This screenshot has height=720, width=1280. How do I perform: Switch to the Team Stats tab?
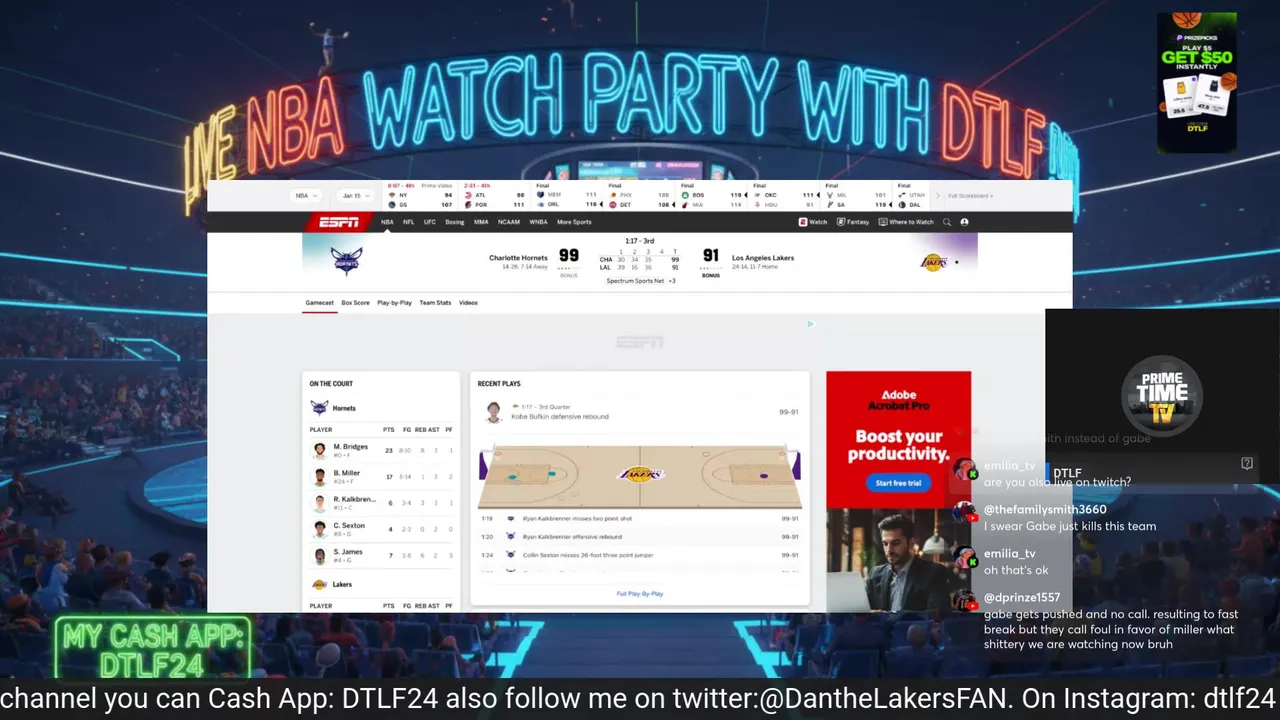click(x=435, y=303)
